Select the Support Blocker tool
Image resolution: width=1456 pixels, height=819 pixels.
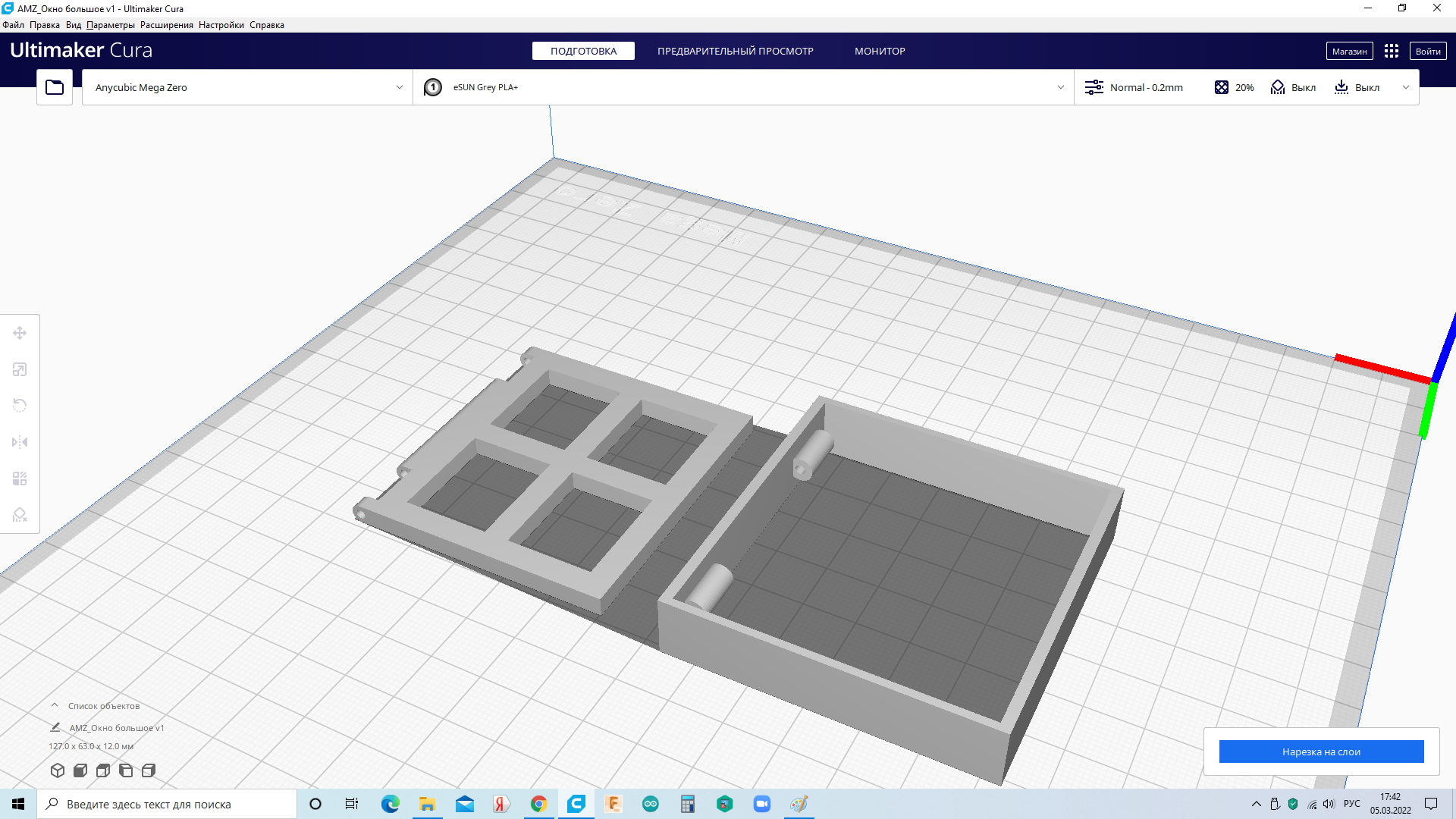[20, 515]
